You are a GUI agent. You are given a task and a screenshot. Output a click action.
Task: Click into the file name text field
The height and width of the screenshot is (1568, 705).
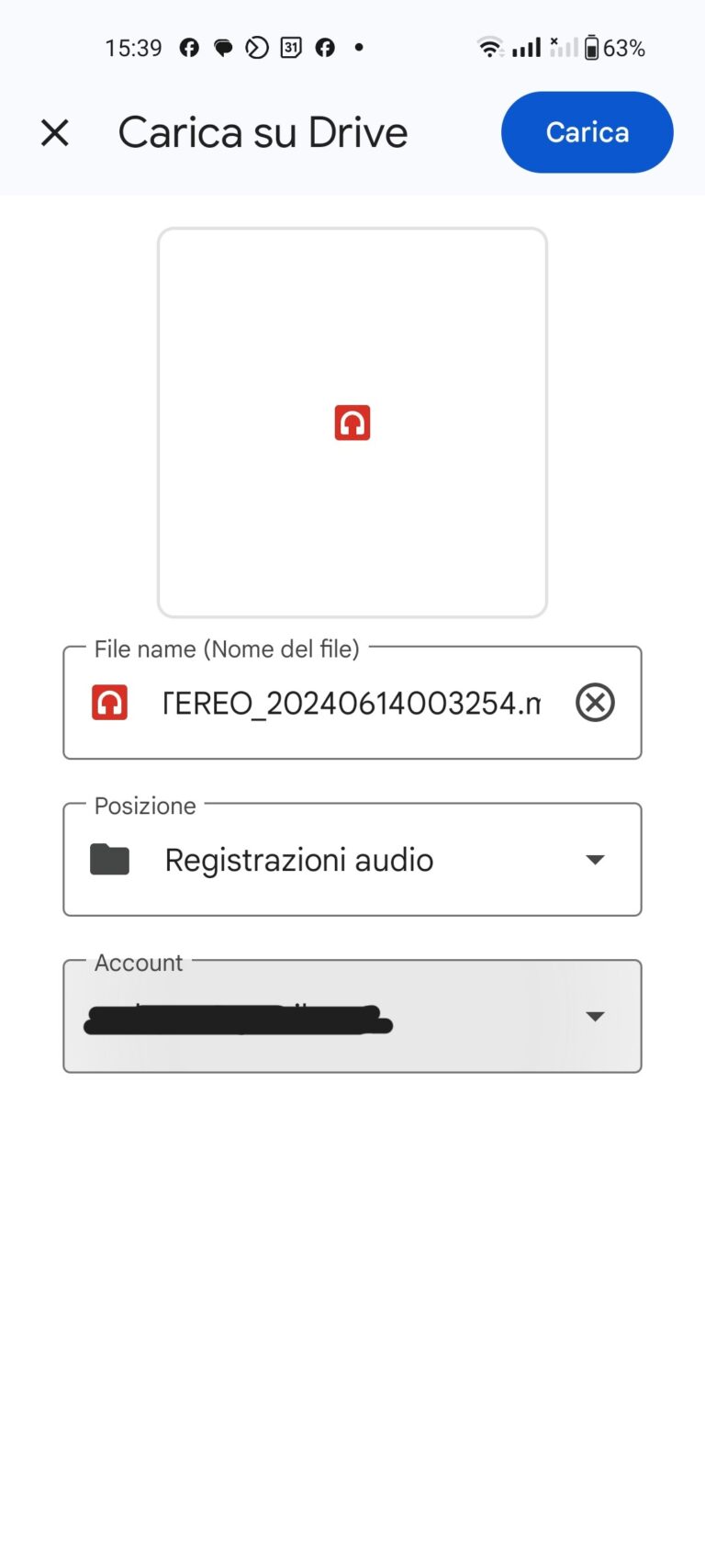coord(352,704)
